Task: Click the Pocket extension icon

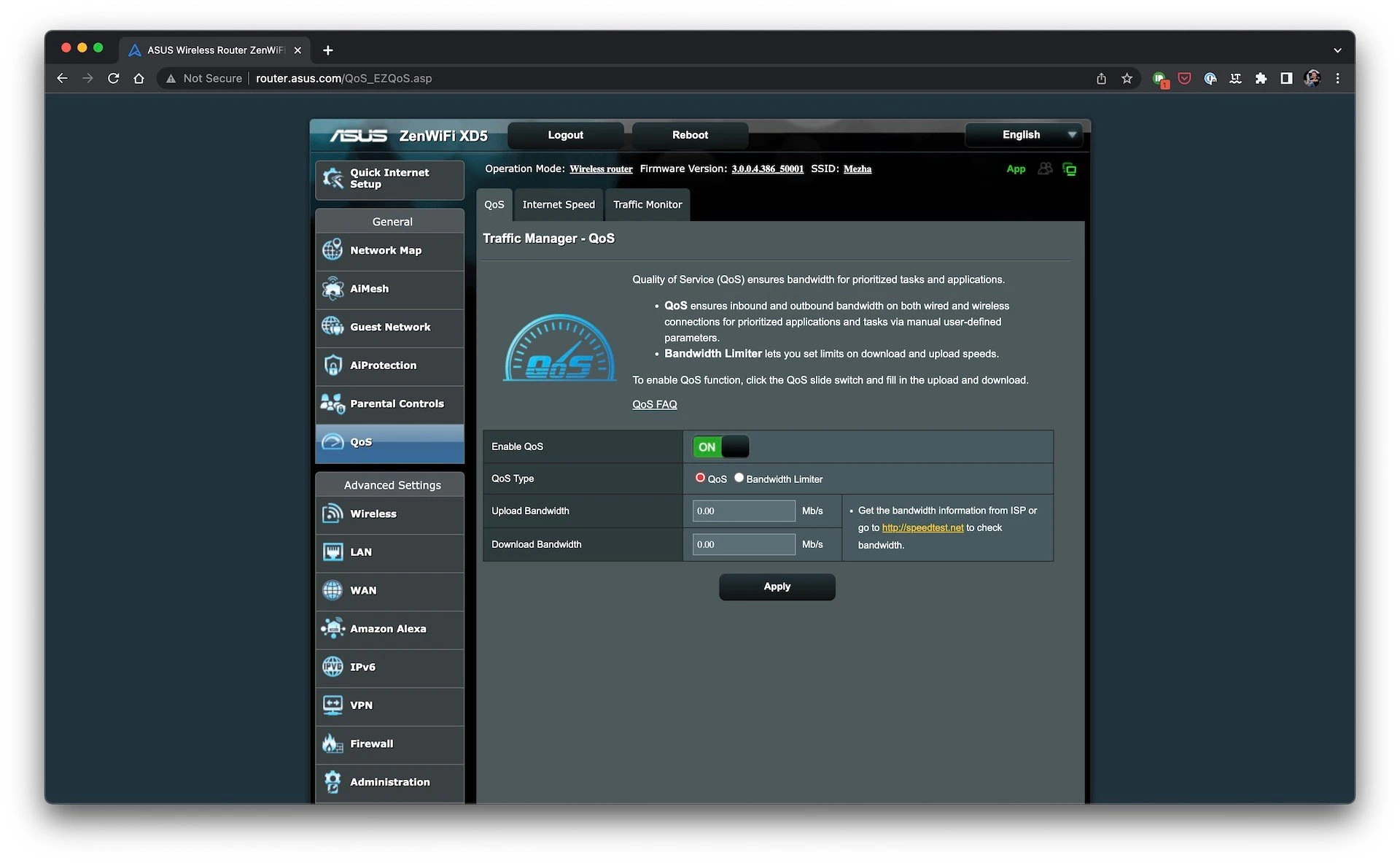Action: (1184, 78)
